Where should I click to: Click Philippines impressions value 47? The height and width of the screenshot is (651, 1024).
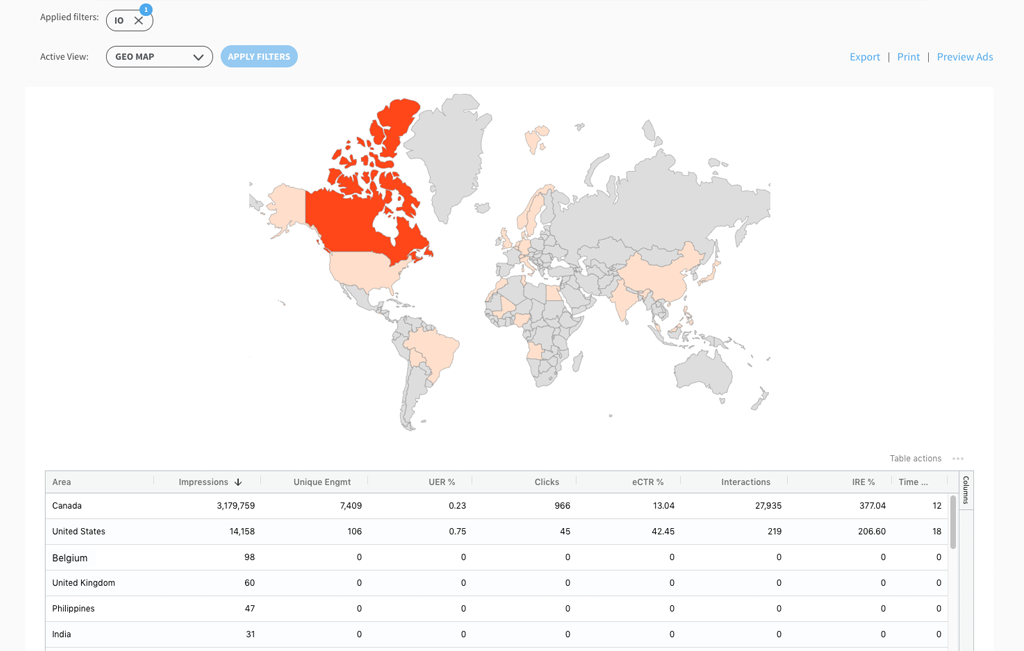click(x=249, y=609)
